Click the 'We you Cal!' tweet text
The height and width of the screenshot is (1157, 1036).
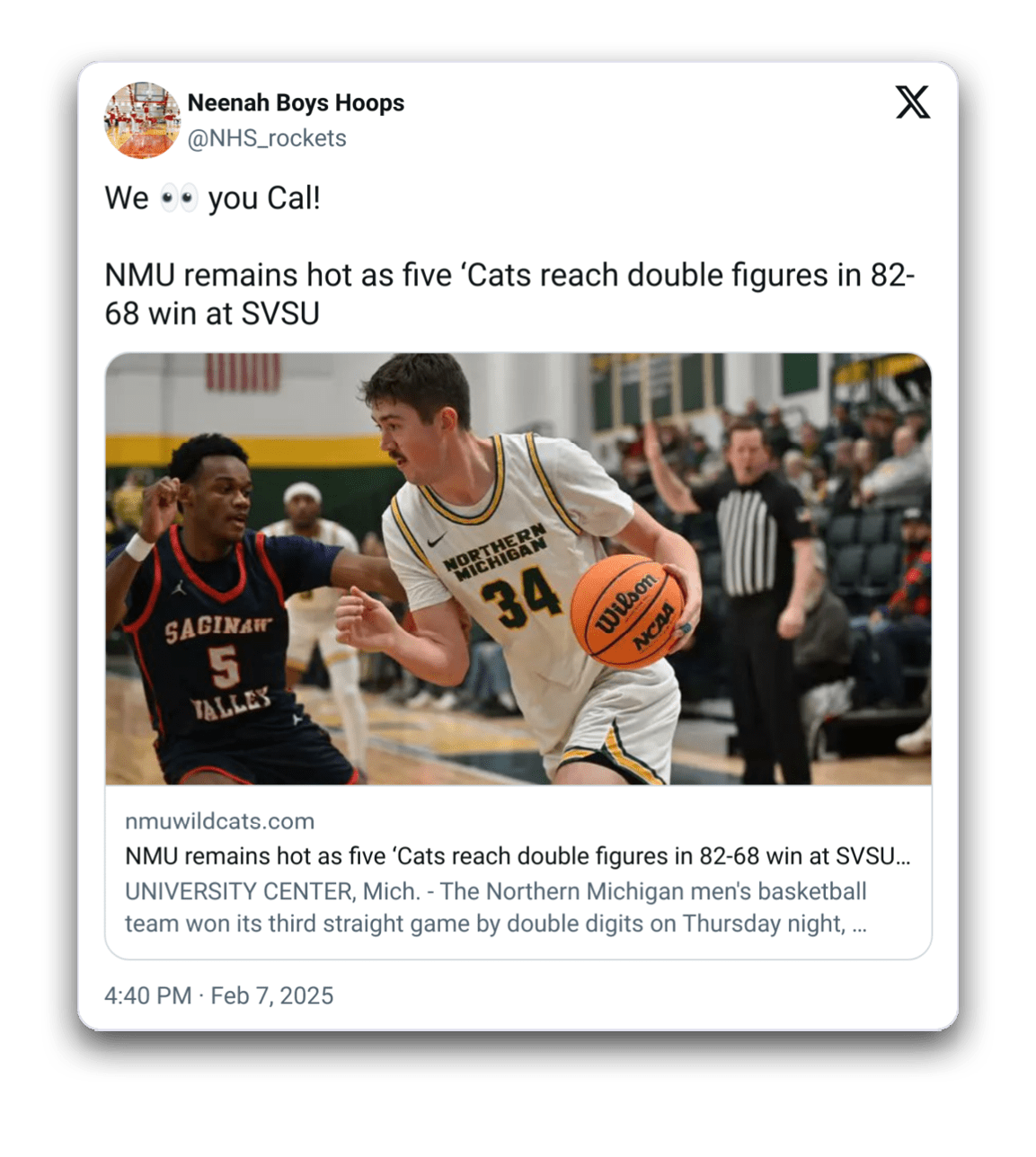(212, 199)
